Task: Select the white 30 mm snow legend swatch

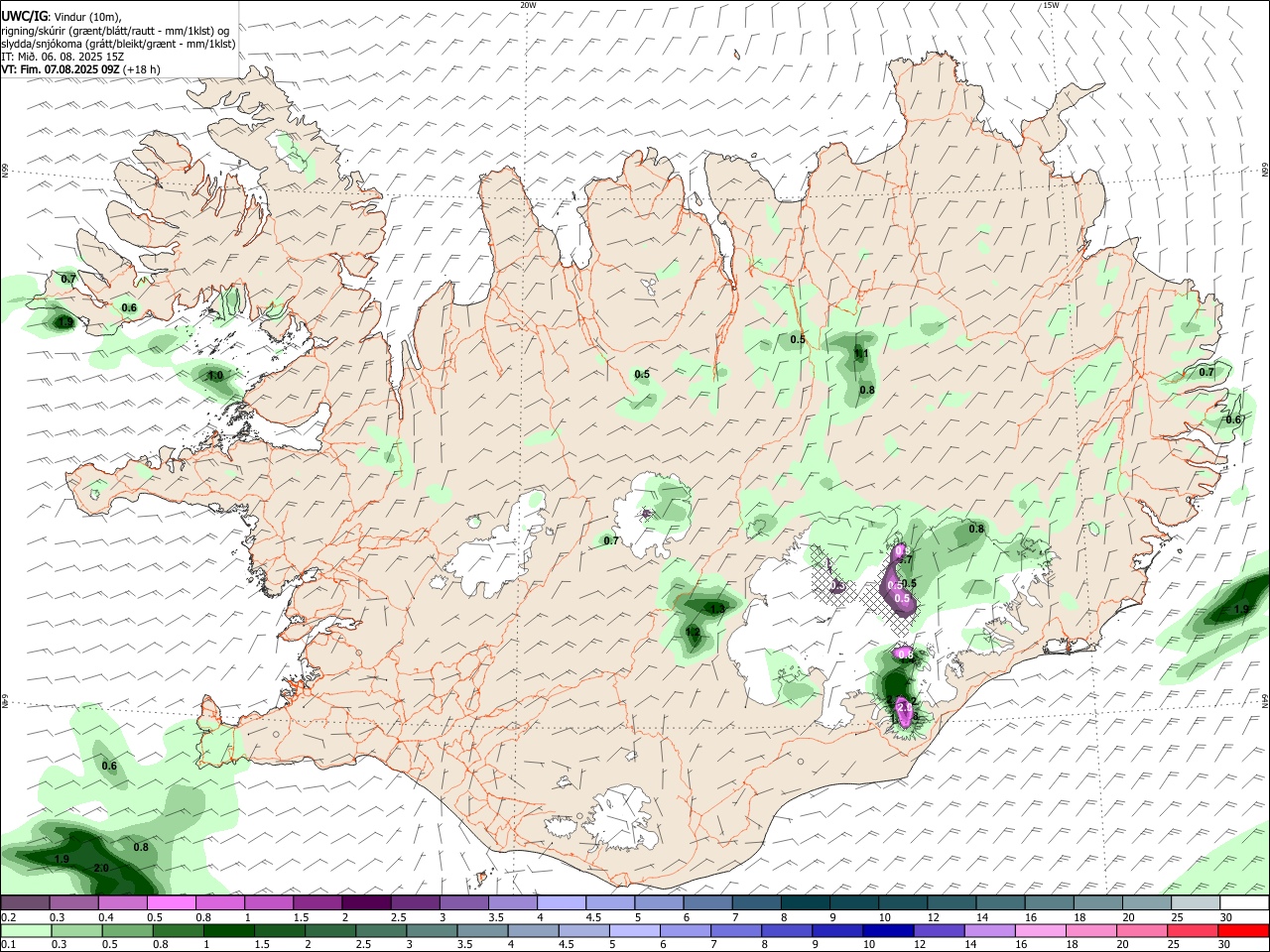Action: pos(1243,902)
